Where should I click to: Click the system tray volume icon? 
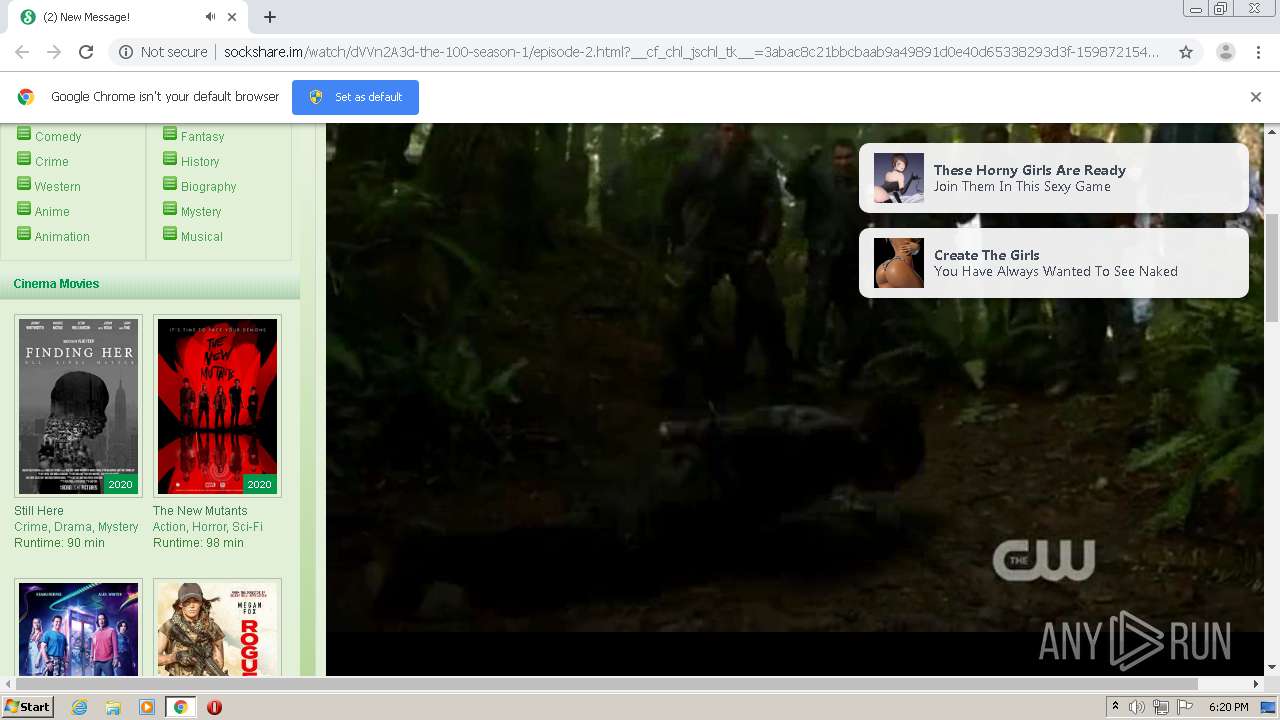[x=1137, y=707]
